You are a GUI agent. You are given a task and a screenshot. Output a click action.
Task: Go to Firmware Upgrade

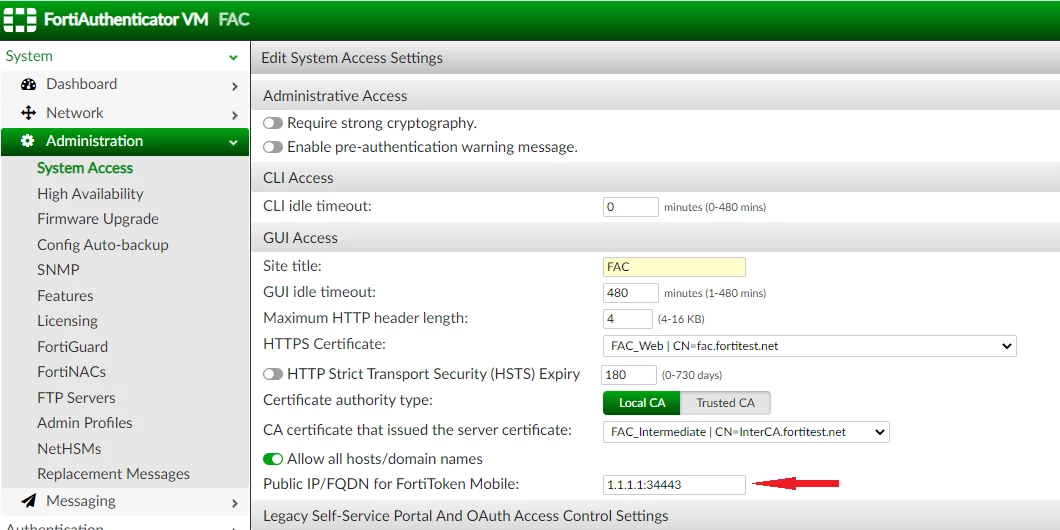98,219
